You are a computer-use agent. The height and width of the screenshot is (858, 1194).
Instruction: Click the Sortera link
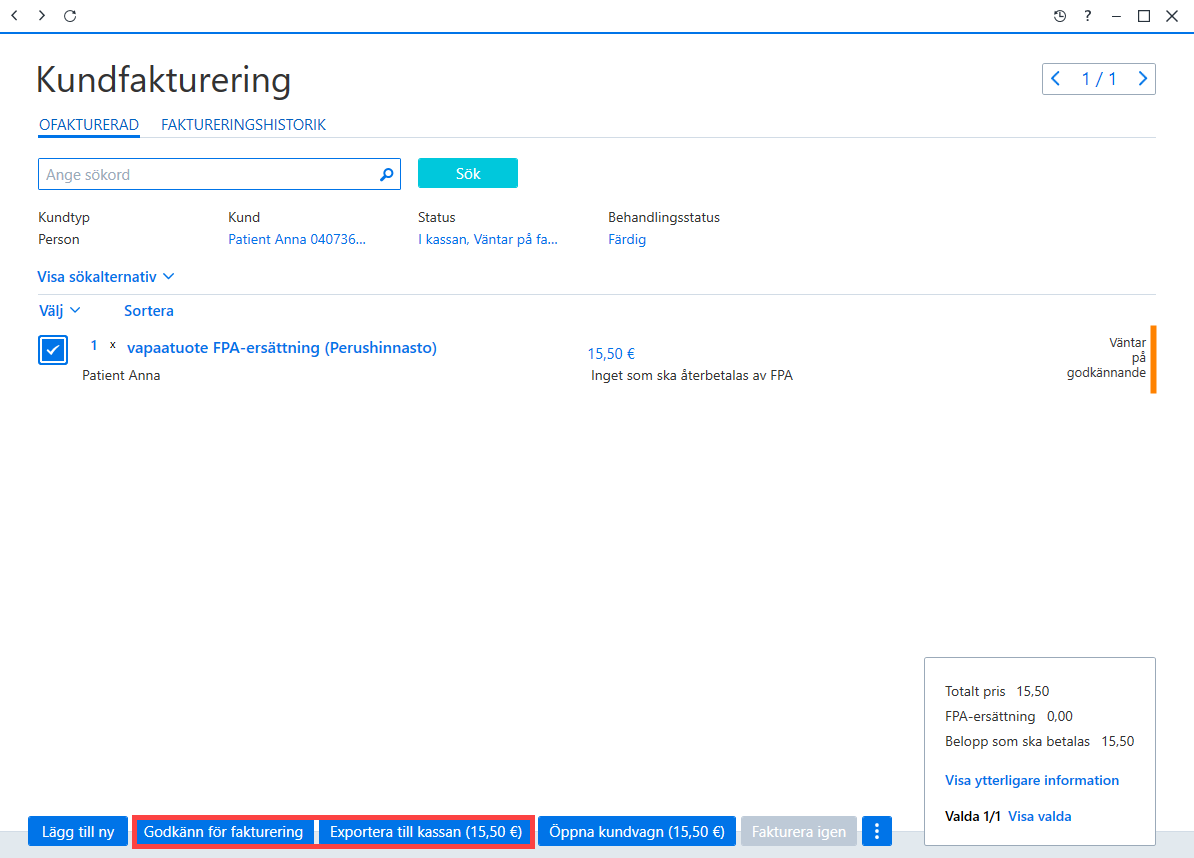tap(148, 311)
